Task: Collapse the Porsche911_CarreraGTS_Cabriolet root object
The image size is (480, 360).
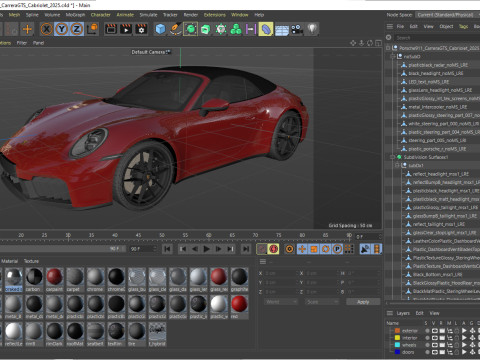Action: pos(388,48)
